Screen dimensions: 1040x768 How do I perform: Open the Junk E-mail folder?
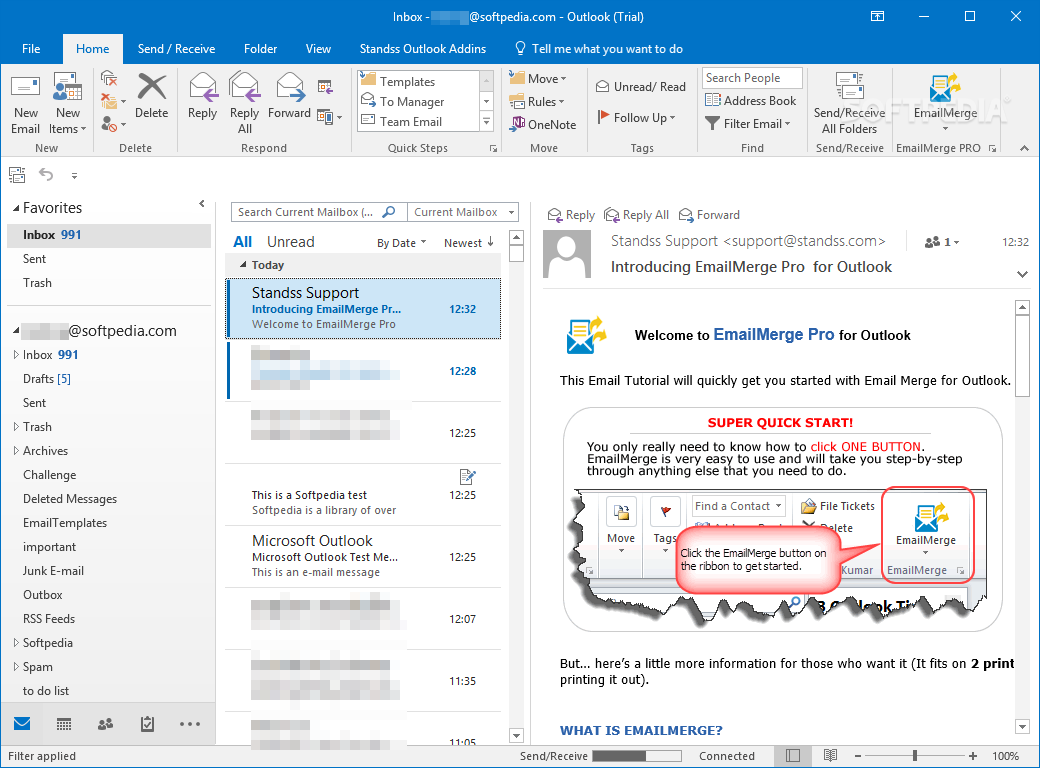pyautogui.click(x=53, y=570)
